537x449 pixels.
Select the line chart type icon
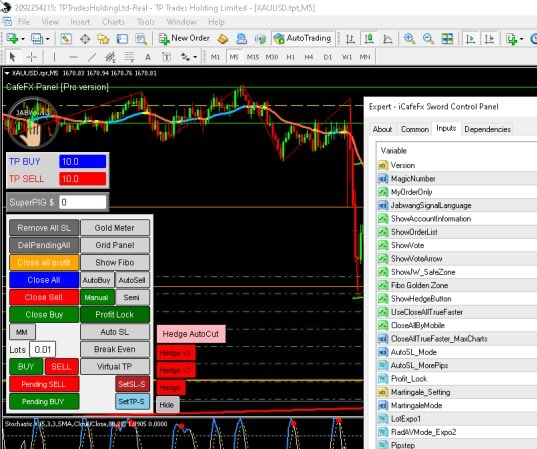387,39
